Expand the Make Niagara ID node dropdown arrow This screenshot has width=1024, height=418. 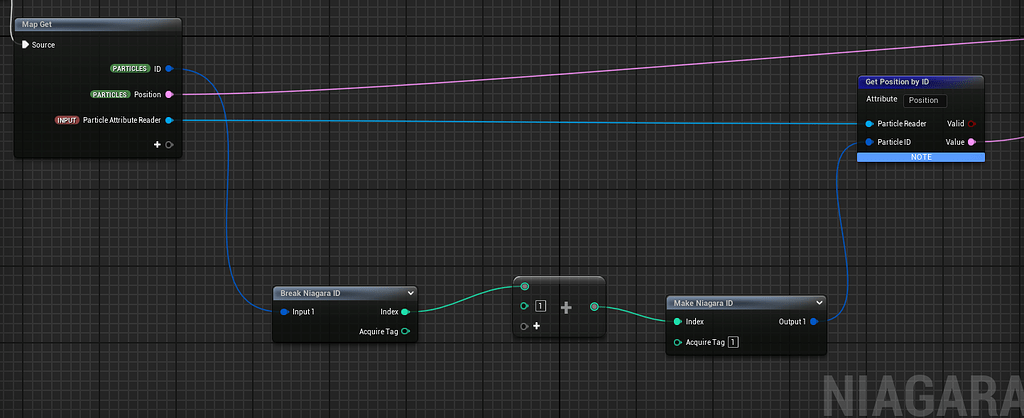(x=819, y=303)
